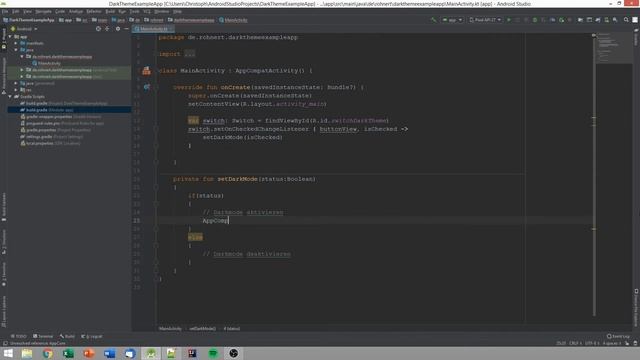Select proguard-rules.pro file
640x360 pixels.
pyautogui.click(x=62, y=123)
